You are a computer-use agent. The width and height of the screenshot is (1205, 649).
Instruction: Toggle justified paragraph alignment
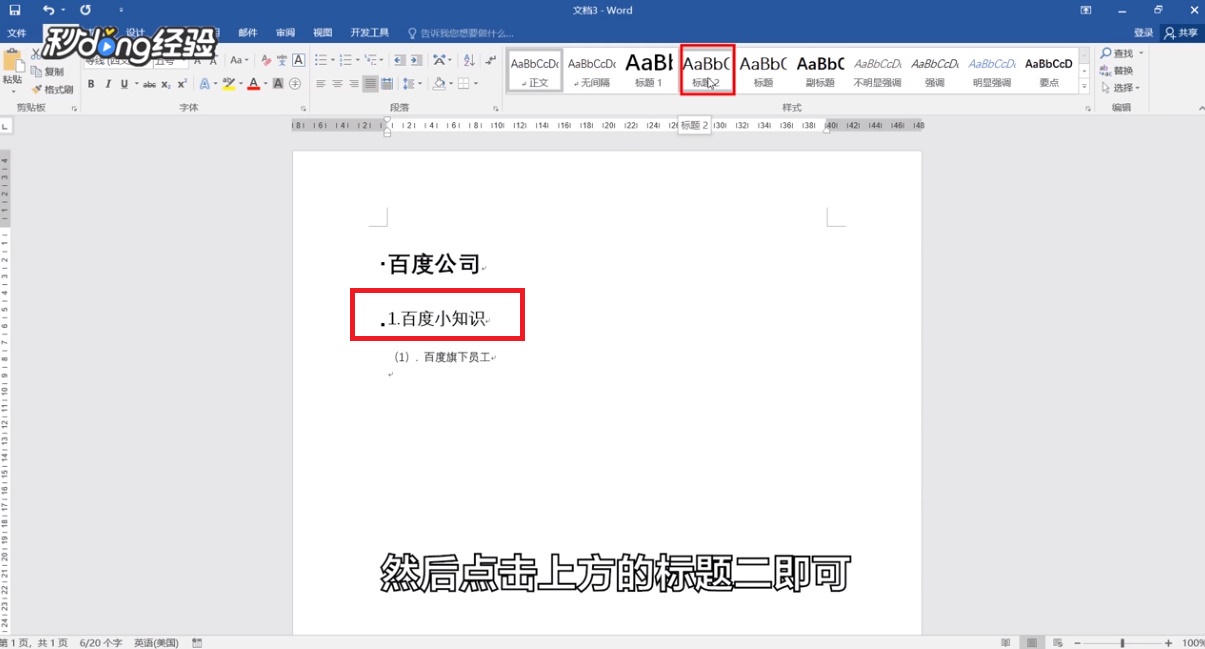click(371, 84)
